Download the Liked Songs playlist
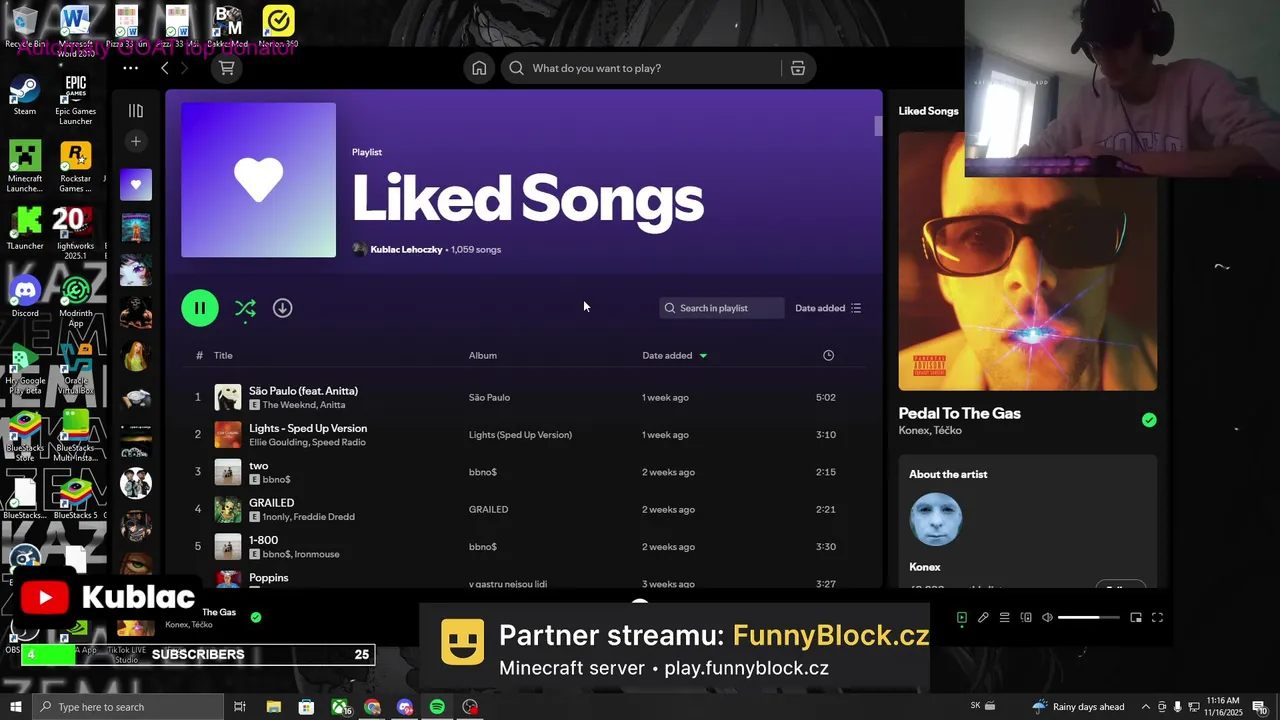 (283, 308)
